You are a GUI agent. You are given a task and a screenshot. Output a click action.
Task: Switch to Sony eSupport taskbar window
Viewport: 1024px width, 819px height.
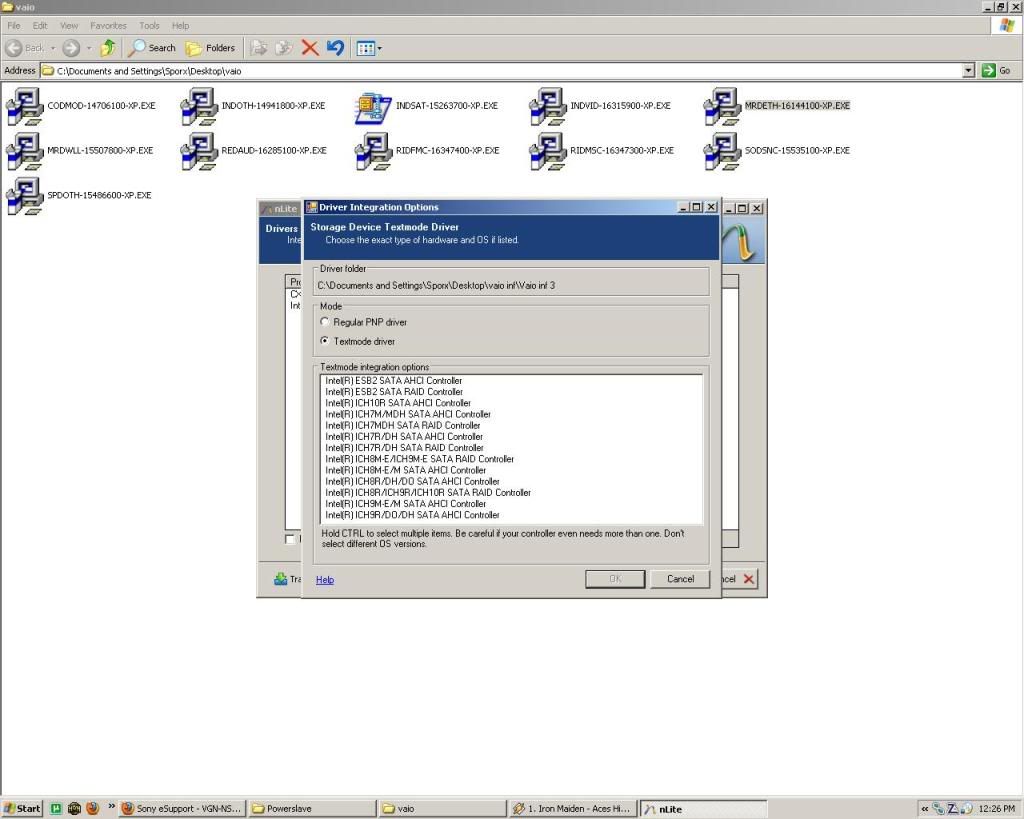182,809
